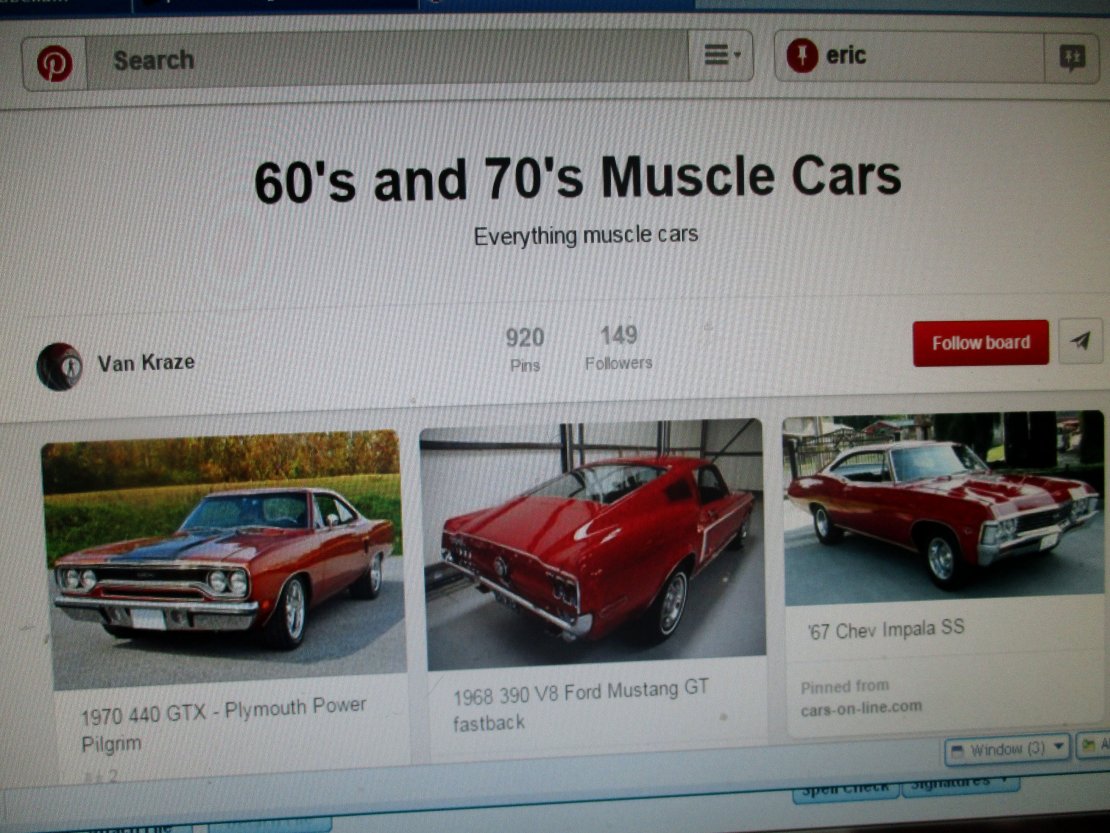
Task: Click the 'Pinned from' label
Action: (x=845, y=686)
